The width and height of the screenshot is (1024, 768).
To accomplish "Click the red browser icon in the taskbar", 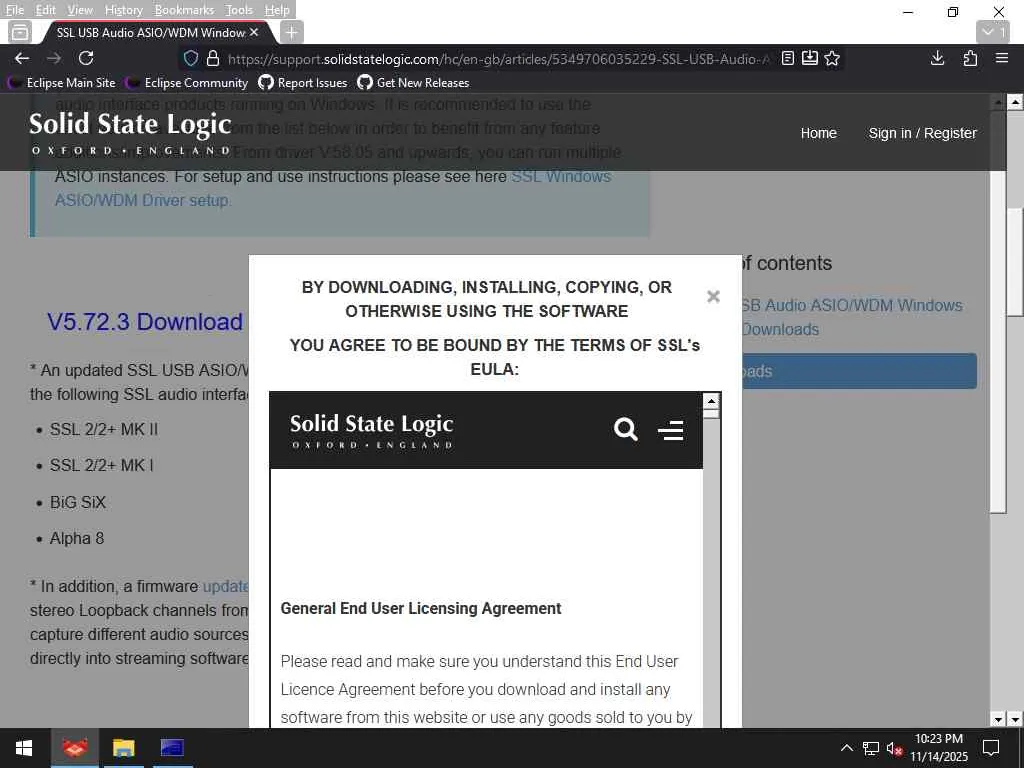I will 74,748.
